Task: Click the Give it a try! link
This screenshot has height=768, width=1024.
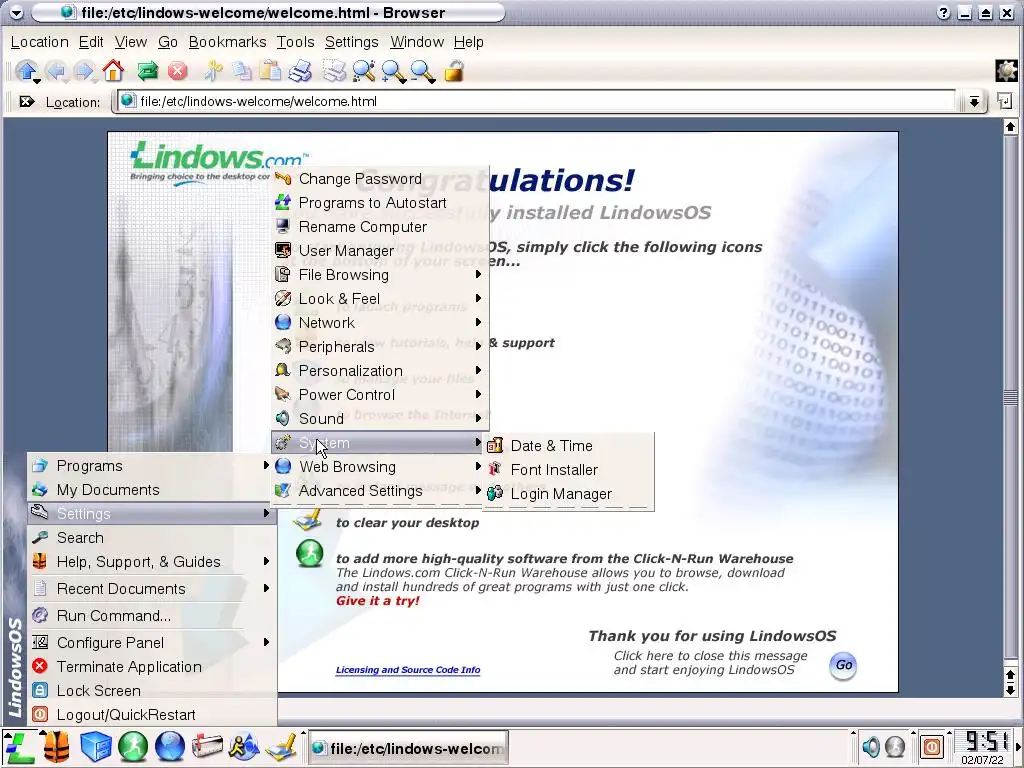Action: (377, 601)
